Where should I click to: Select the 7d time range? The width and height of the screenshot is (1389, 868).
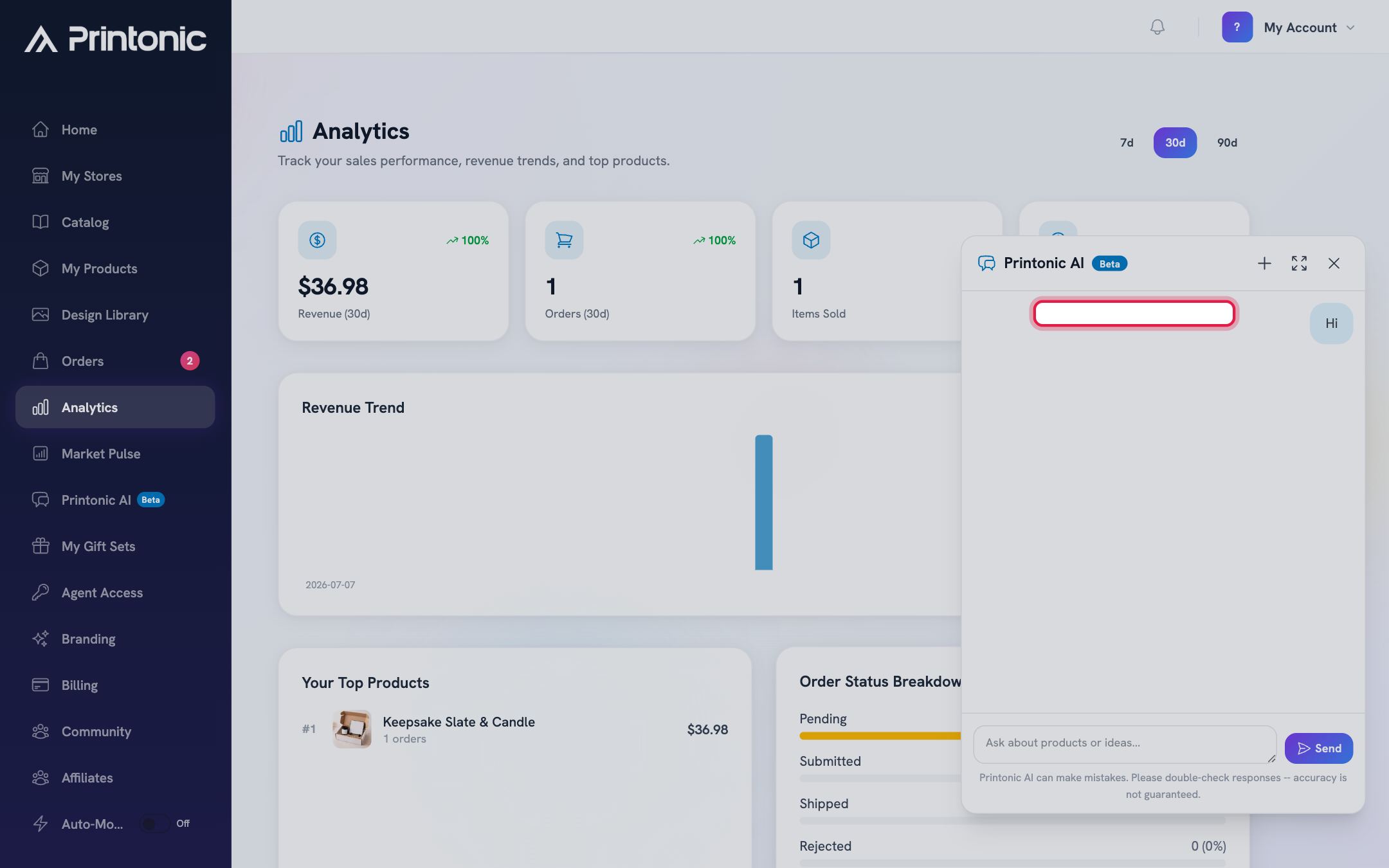pos(1127,143)
